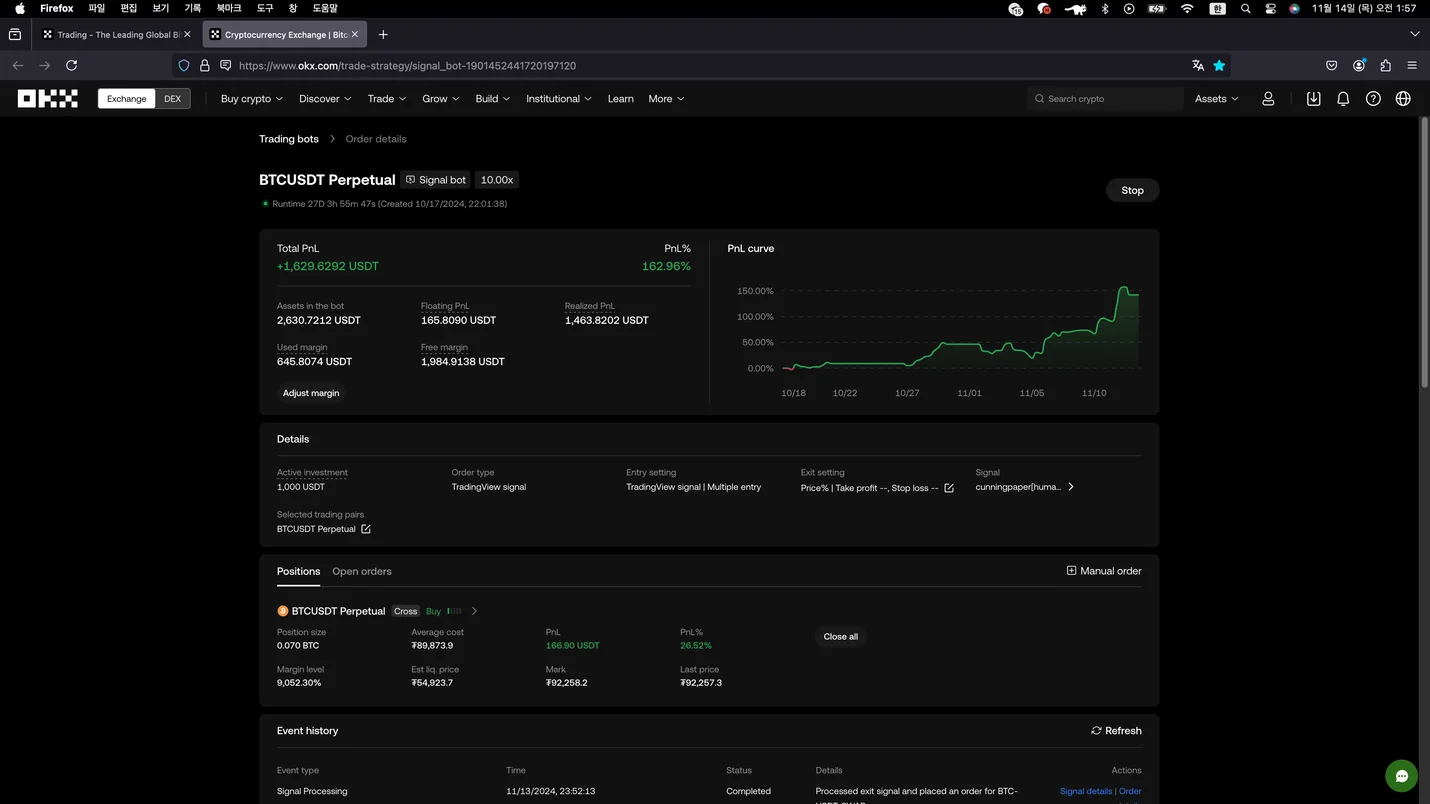
Task: List all tabs dropdown in Firefox
Action: [1414, 34]
